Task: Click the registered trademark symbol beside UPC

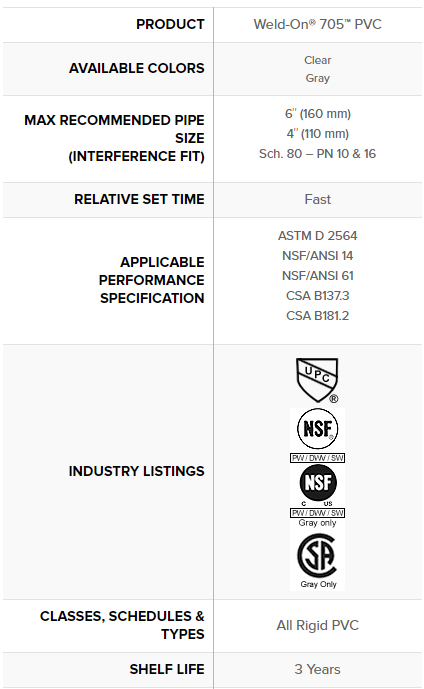Action: click(333, 399)
